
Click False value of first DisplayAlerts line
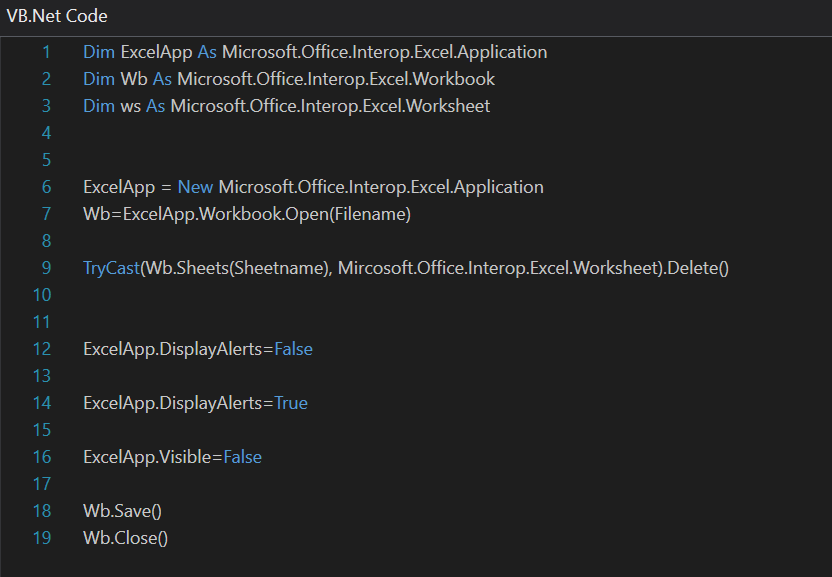pos(294,349)
